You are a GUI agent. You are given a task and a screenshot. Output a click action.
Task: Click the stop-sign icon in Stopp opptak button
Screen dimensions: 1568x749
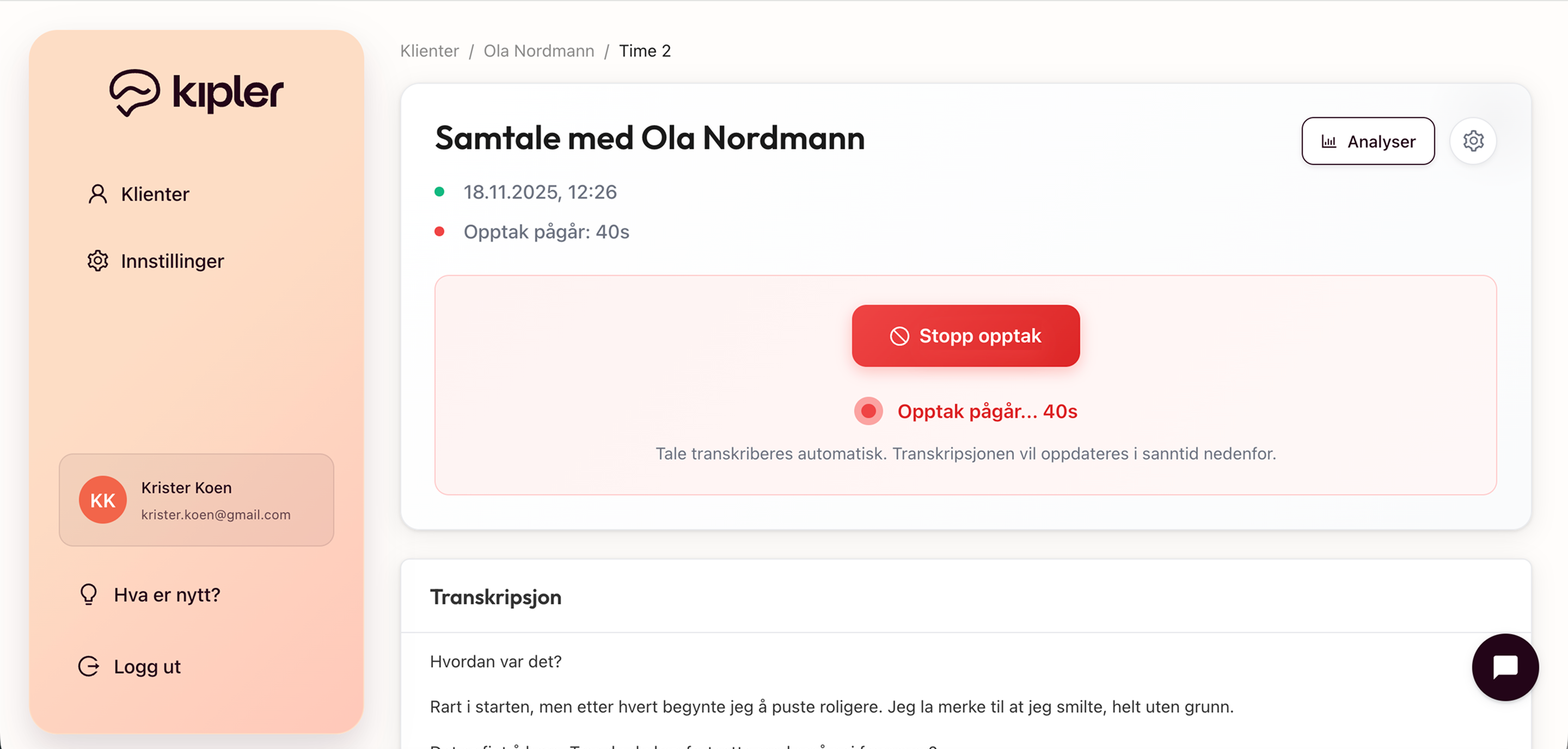coord(899,335)
